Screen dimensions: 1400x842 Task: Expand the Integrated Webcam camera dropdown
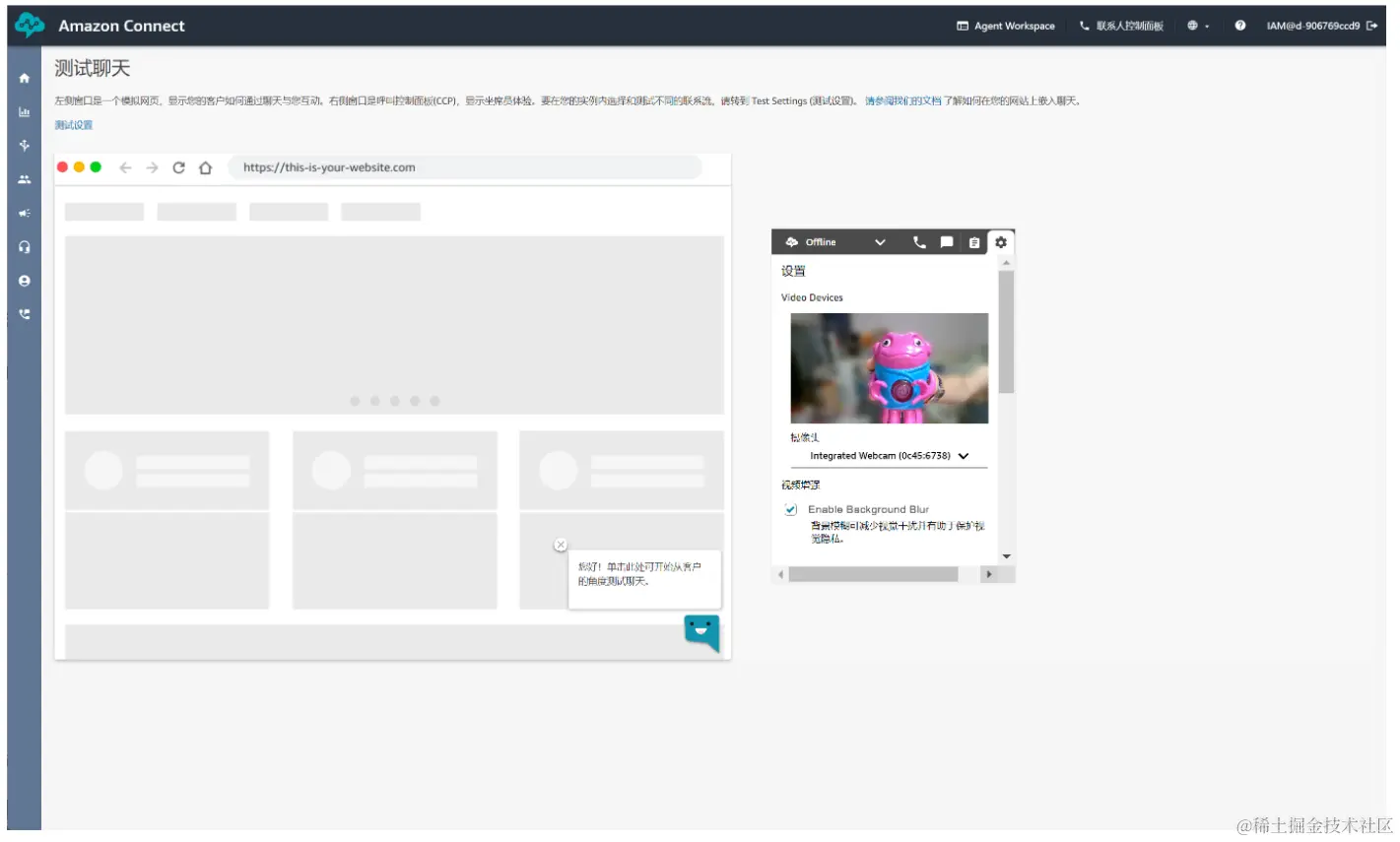[x=890, y=456]
